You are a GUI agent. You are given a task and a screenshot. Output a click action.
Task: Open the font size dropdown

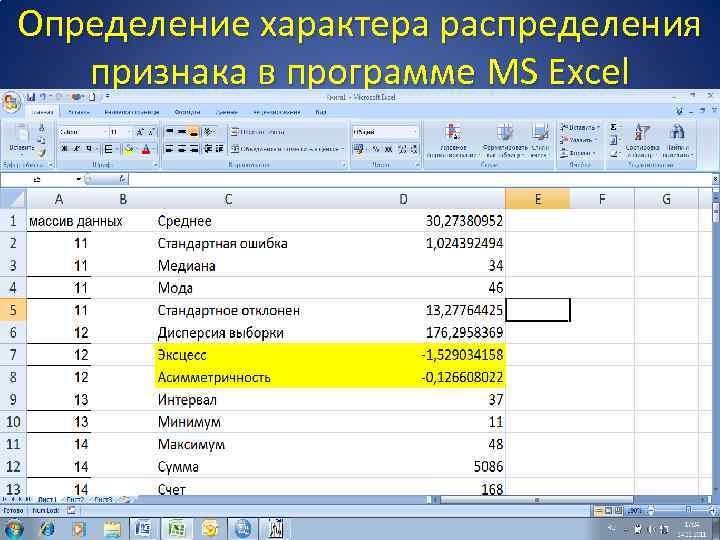coord(129,132)
